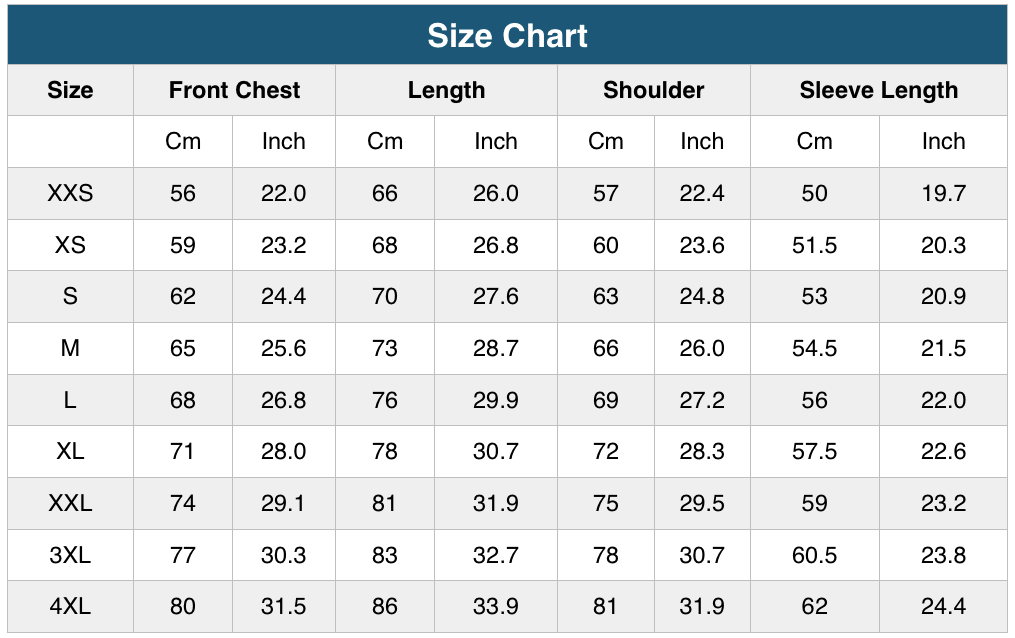Click the 33.9 length inch cell
Viewport: 1015px width, 638px height.
coord(496,606)
